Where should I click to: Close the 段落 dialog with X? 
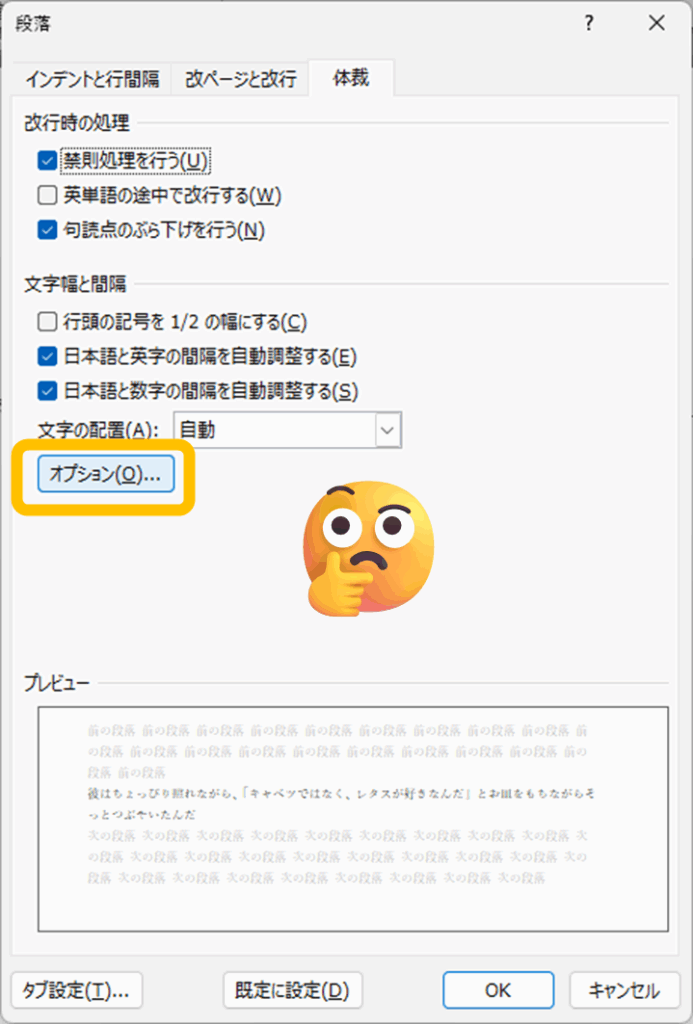point(656,24)
